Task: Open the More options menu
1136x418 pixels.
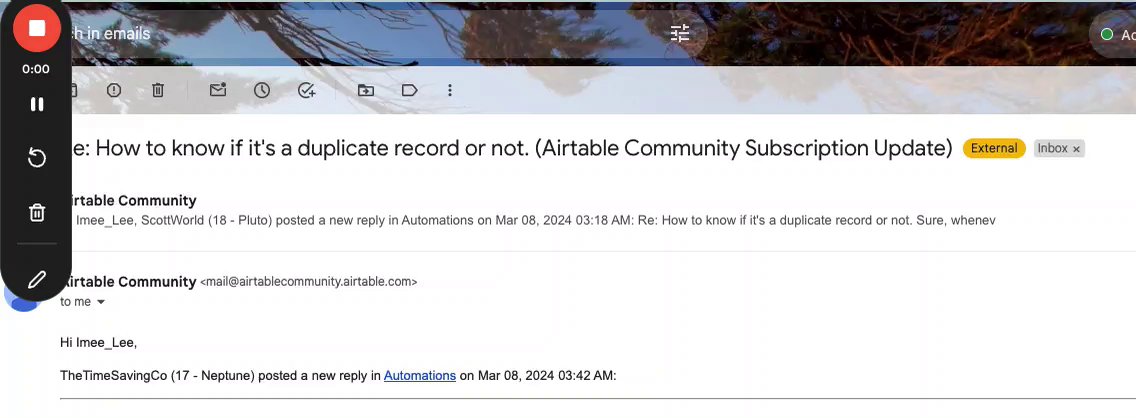Action: pyautogui.click(x=450, y=90)
